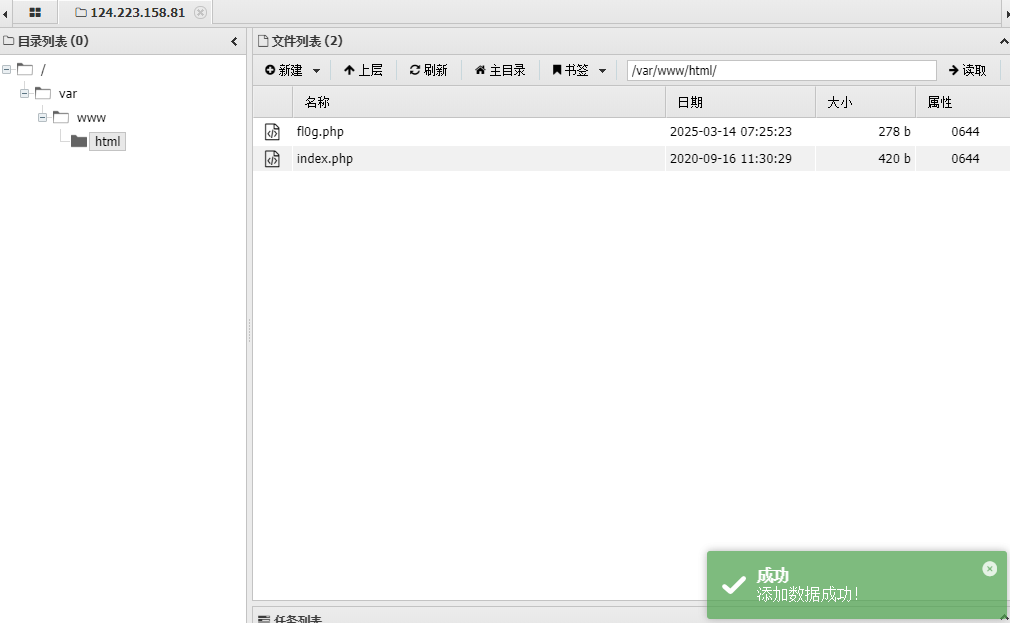
Task: Select the root / folder
Action: click(43, 70)
